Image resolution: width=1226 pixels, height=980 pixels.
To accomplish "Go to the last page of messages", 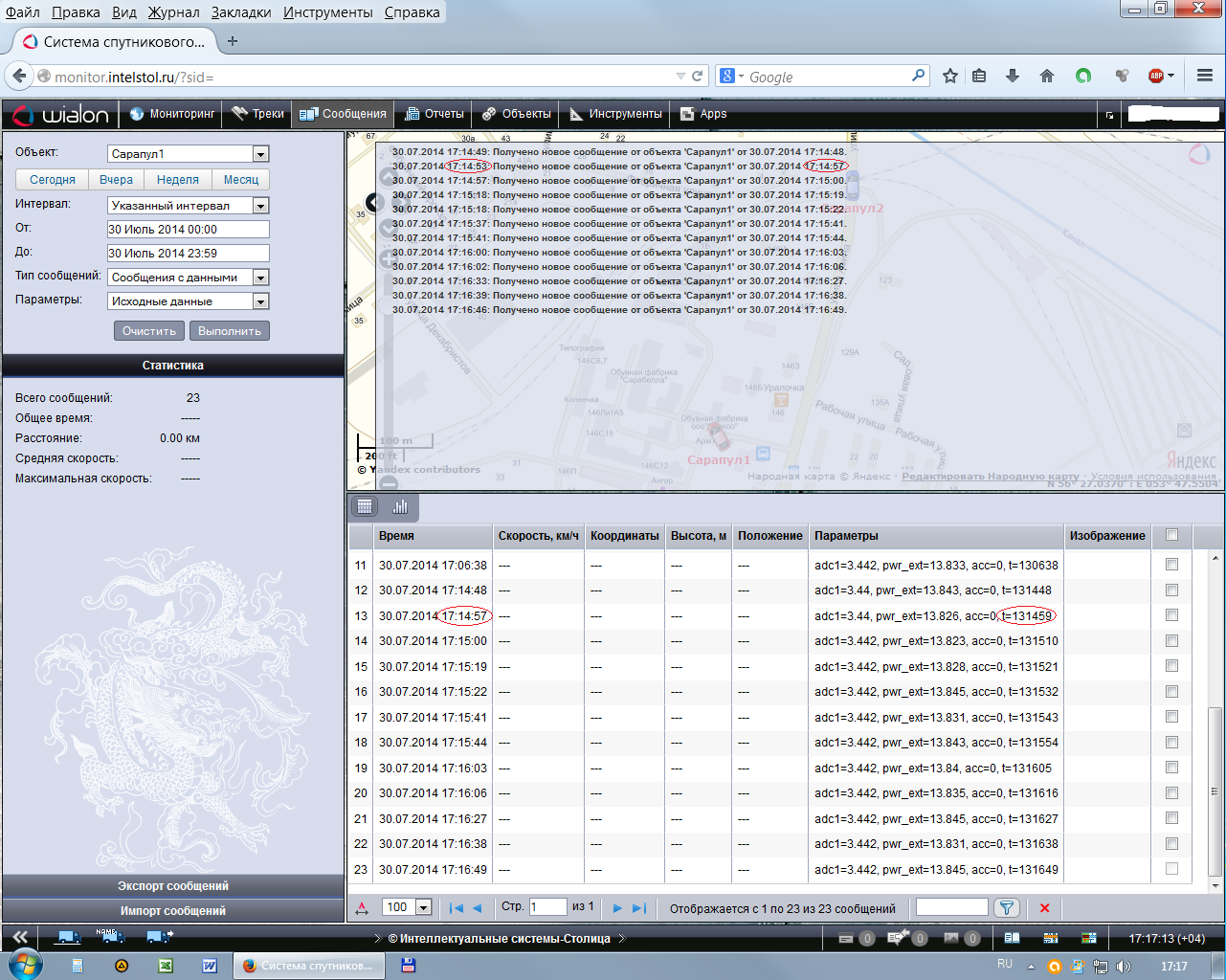I will [639, 908].
